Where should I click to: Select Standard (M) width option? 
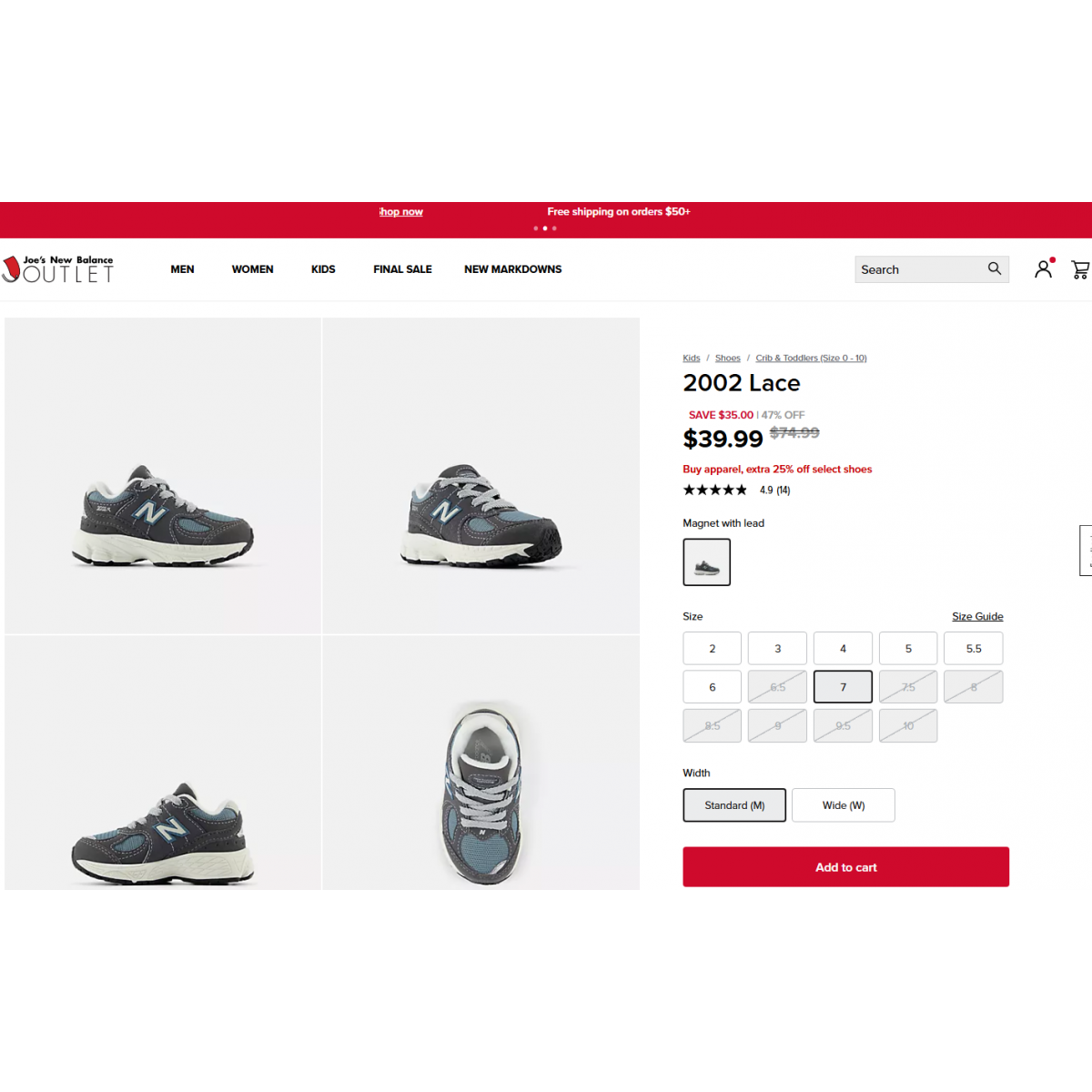[734, 805]
